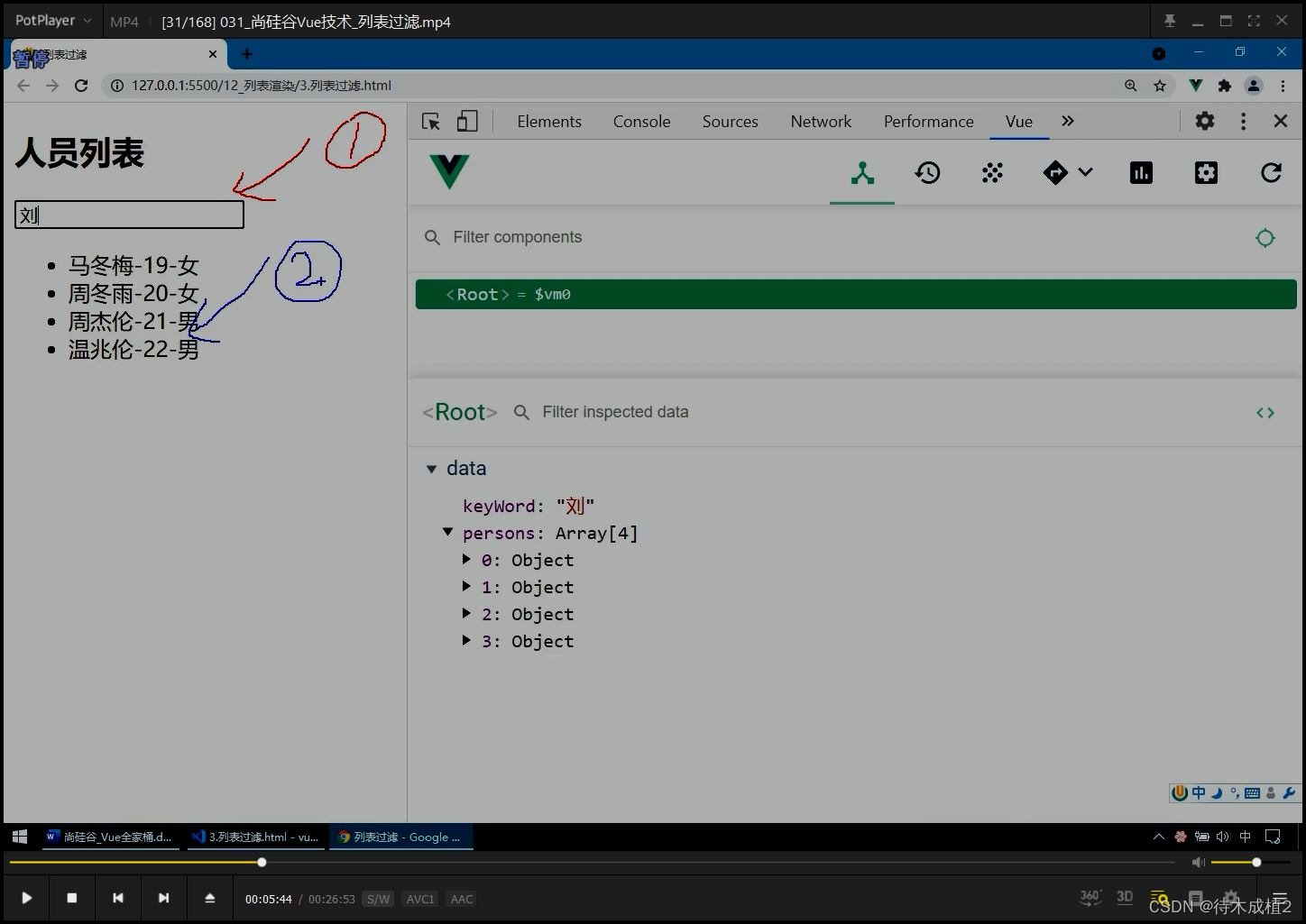
Task: Open the Chrome three-dot menu
Action: pos(1283,86)
